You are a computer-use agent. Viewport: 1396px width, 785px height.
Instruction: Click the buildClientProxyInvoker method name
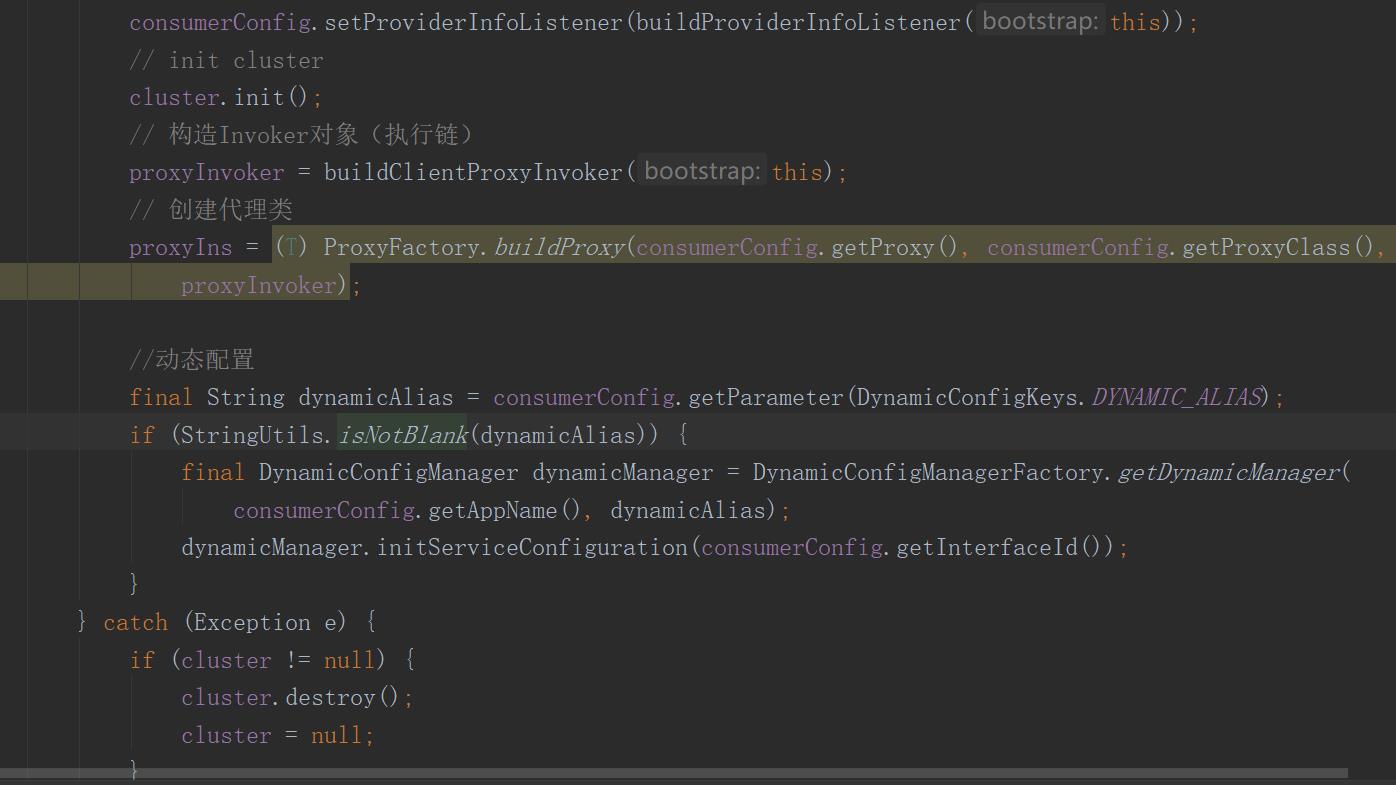pos(474,172)
